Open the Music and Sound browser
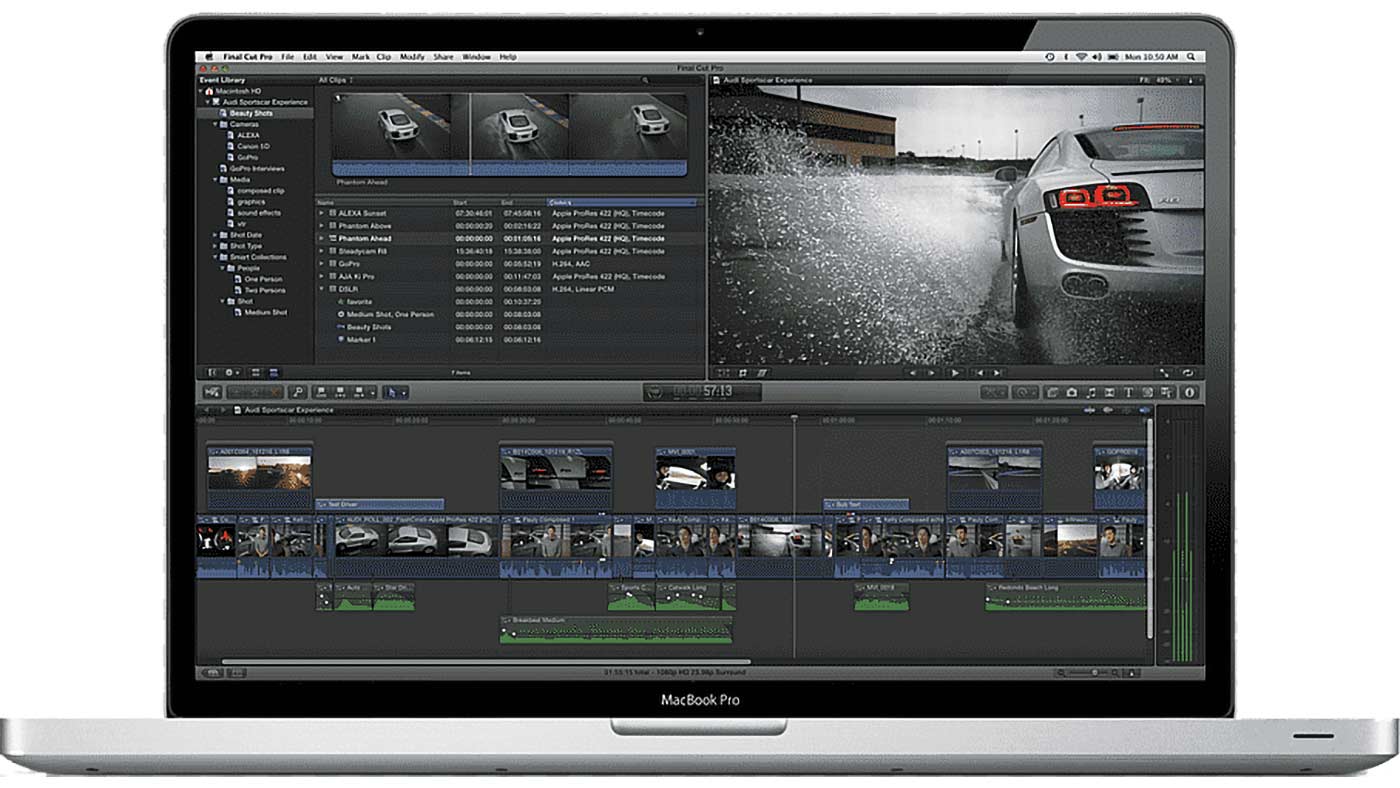 pyautogui.click(x=1091, y=393)
